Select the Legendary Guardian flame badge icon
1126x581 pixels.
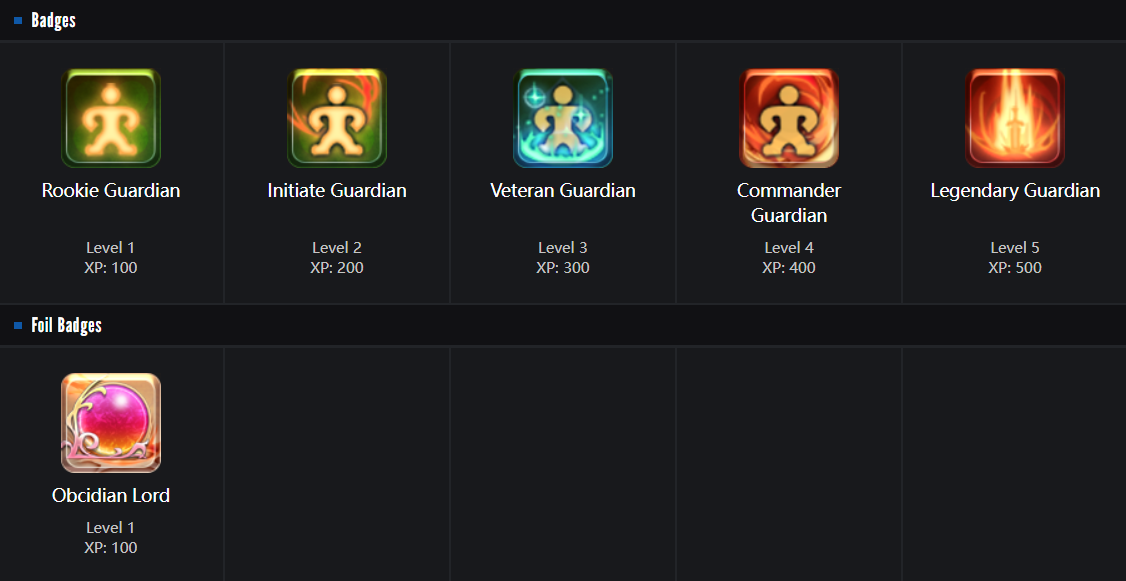pyautogui.click(x=1015, y=118)
